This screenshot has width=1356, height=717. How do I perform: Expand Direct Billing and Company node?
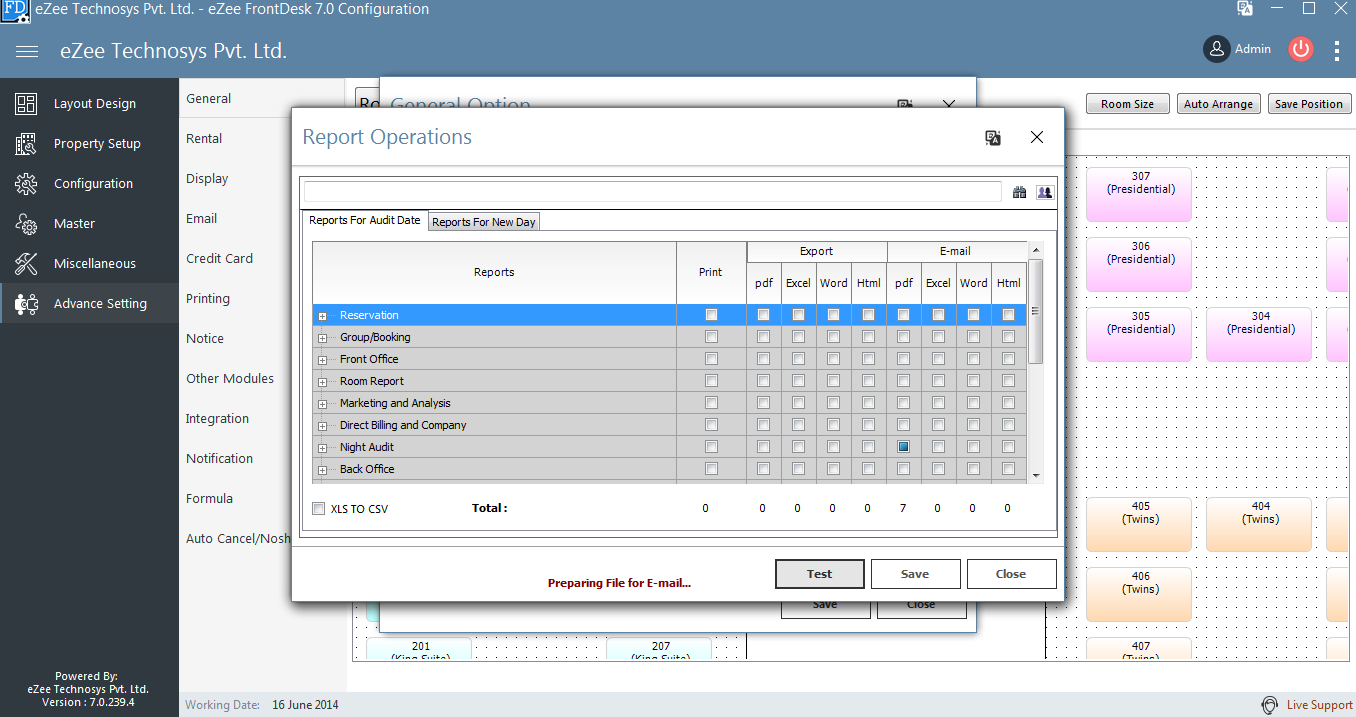[x=323, y=426]
